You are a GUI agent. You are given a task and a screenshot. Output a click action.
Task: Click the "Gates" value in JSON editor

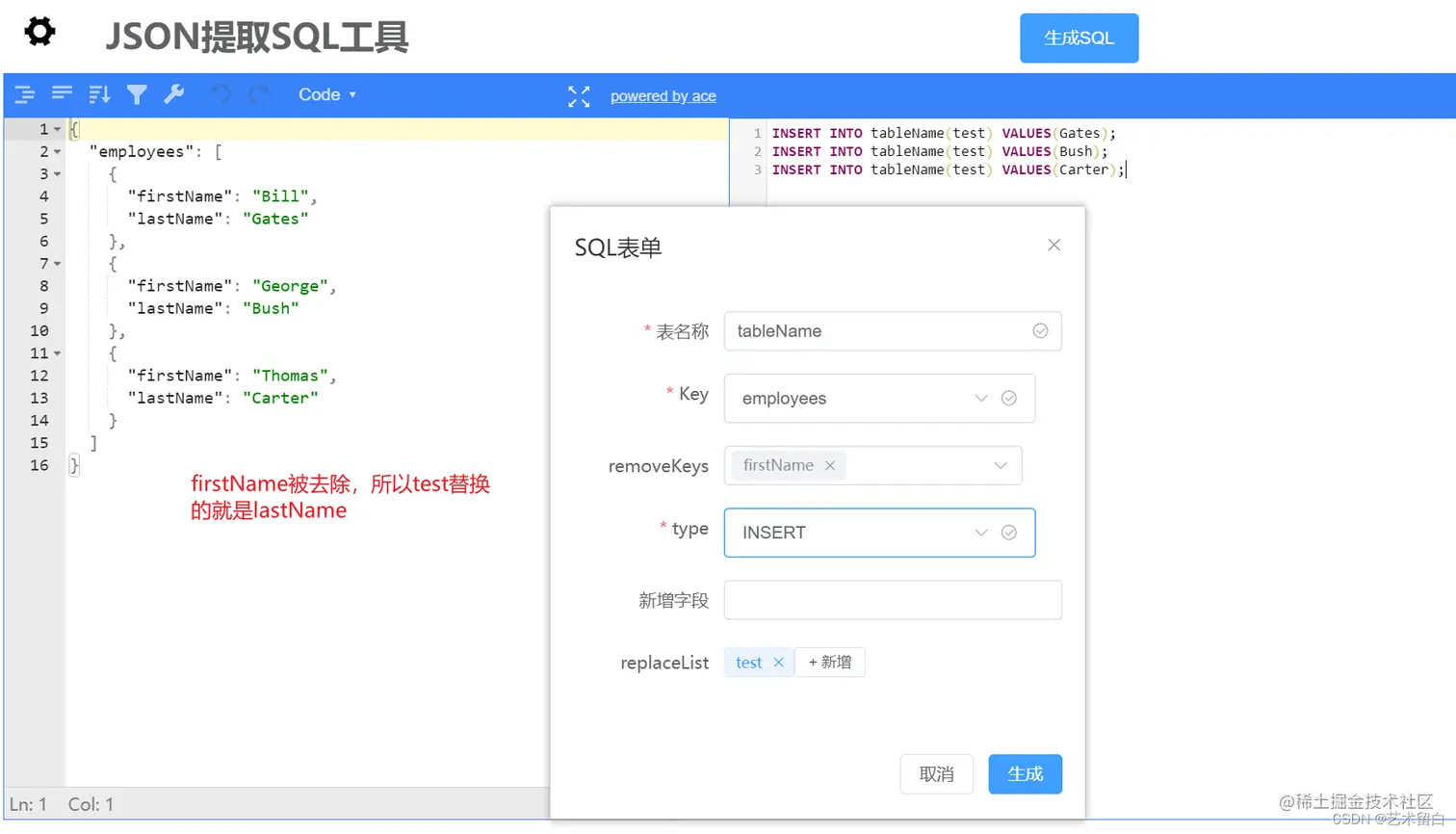pyautogui.click(x=275, y=219)
